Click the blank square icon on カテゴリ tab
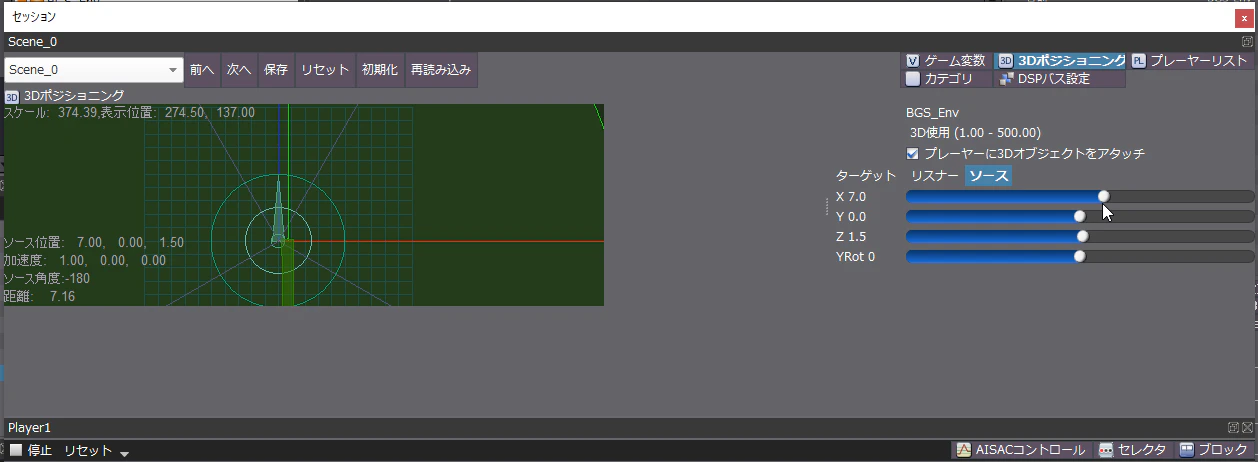1258x462 pixels. point(912,78)
